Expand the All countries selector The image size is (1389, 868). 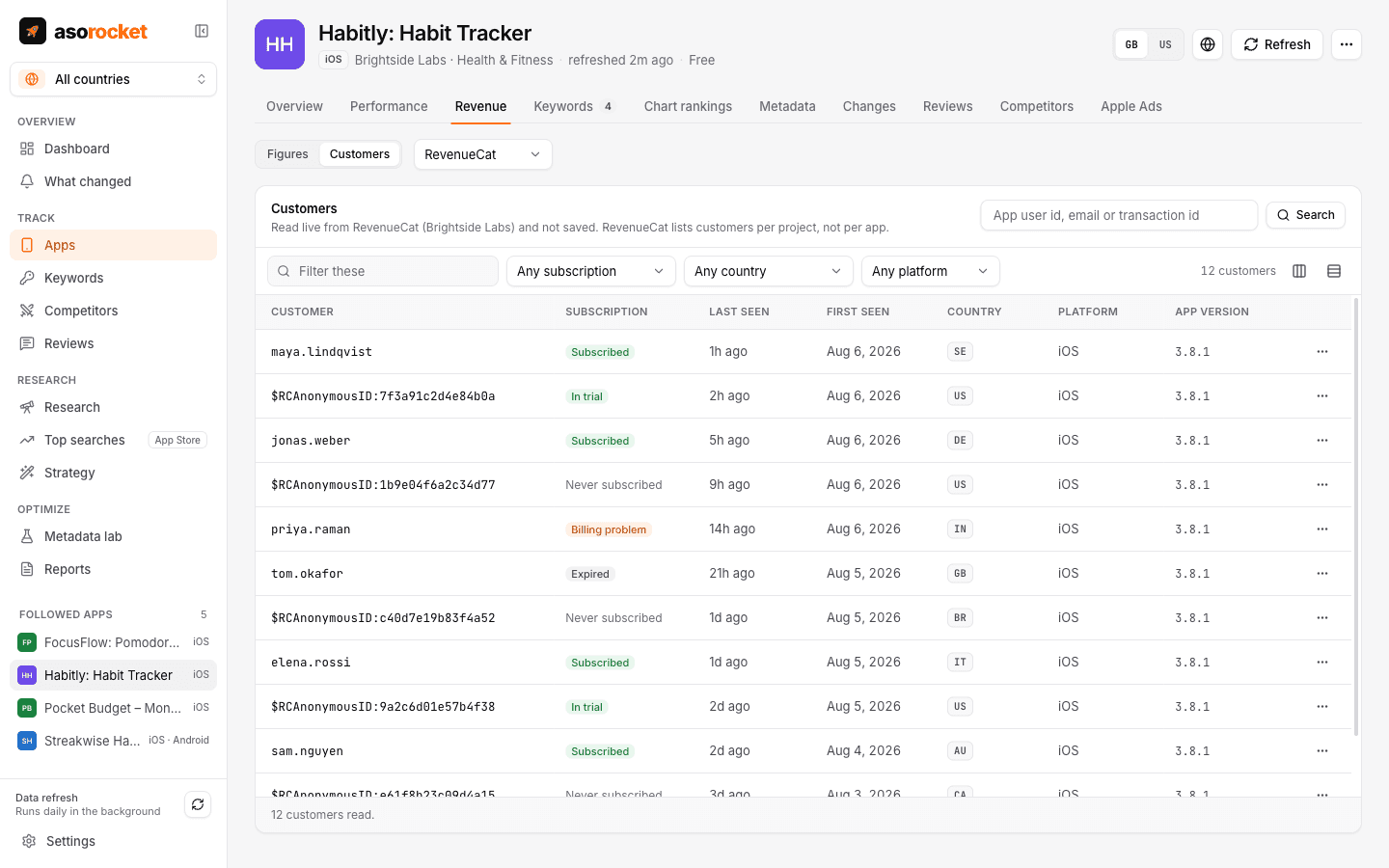(x=114, y=79)
